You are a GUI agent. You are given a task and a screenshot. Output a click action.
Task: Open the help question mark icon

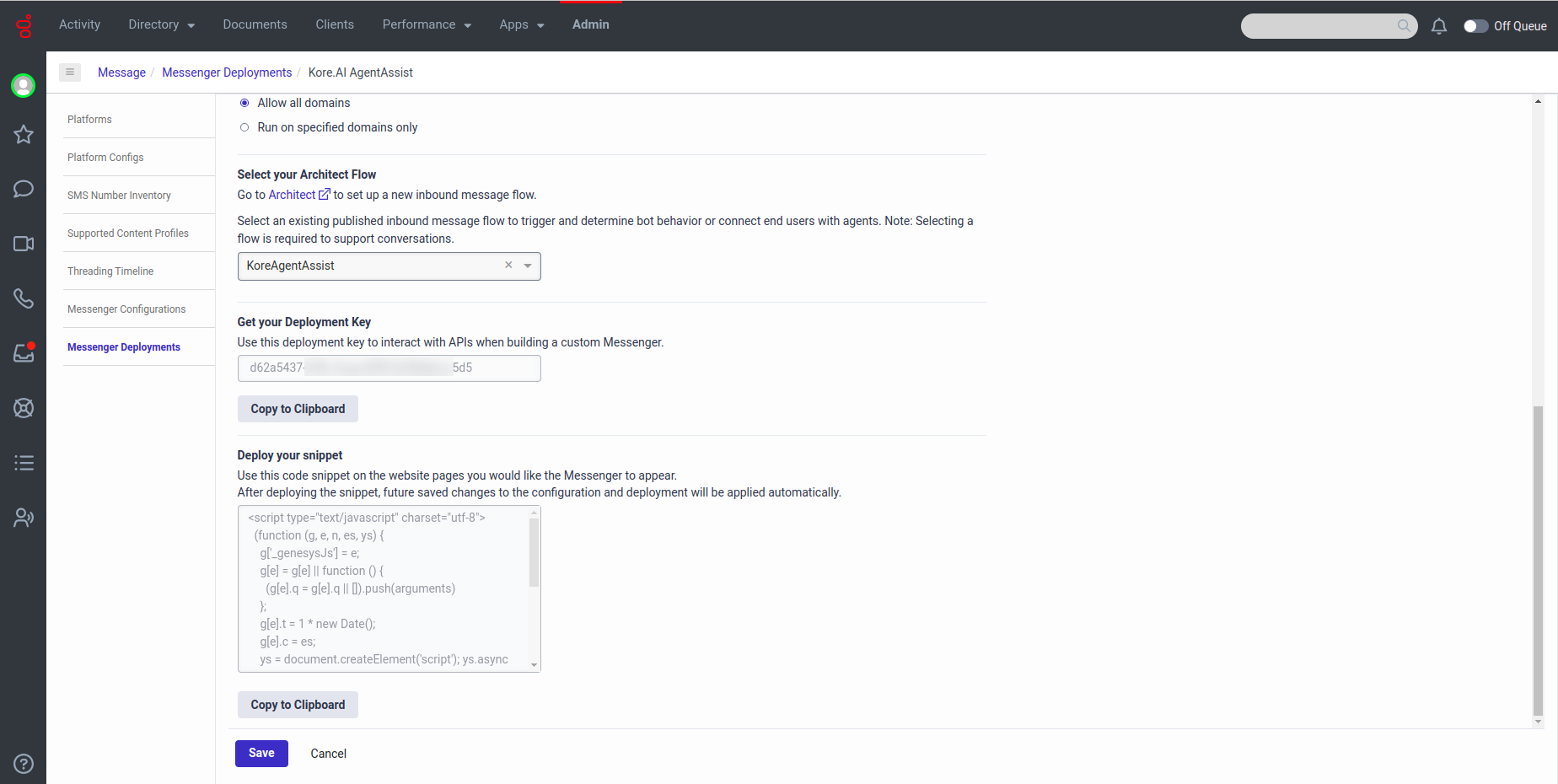24,764
